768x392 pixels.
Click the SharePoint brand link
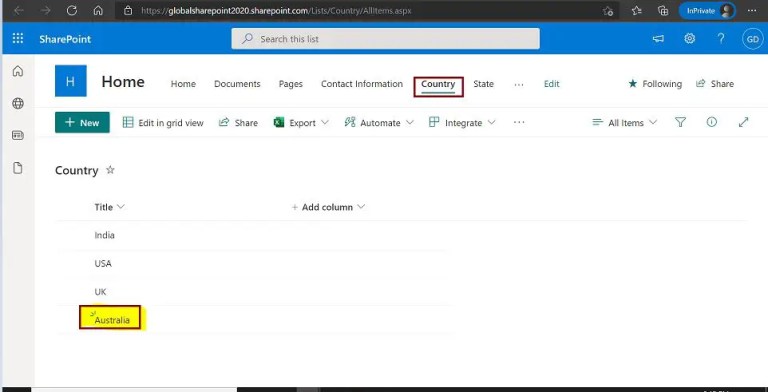[x=65, y=39]
